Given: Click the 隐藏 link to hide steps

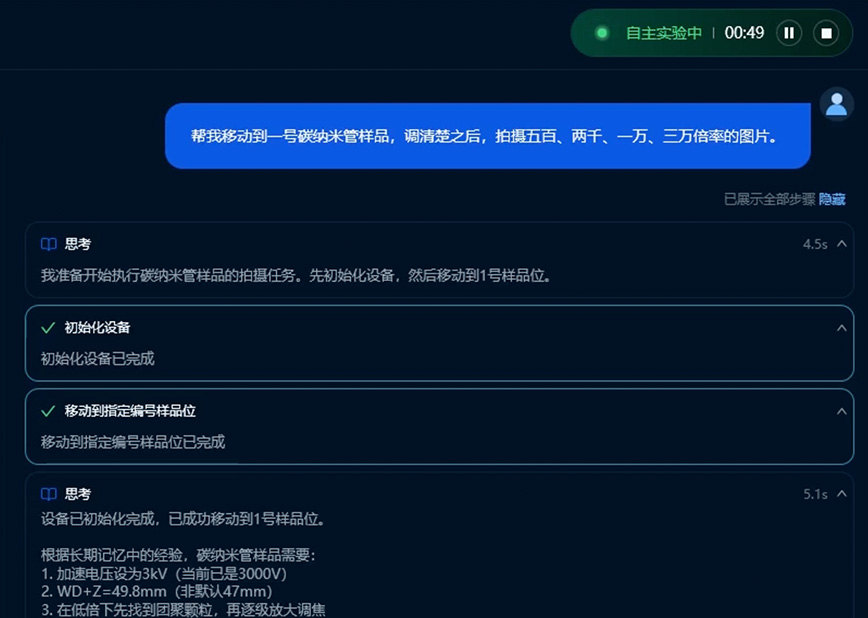Looking at the screenshot, I should (x=832, y=199).
